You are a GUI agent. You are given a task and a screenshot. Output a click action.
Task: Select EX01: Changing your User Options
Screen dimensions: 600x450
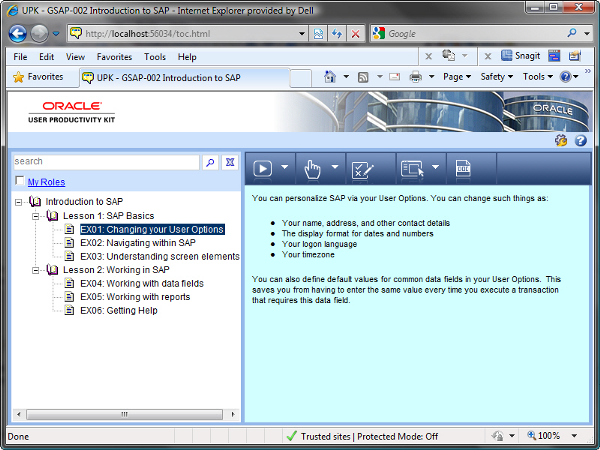click(152, 230)
